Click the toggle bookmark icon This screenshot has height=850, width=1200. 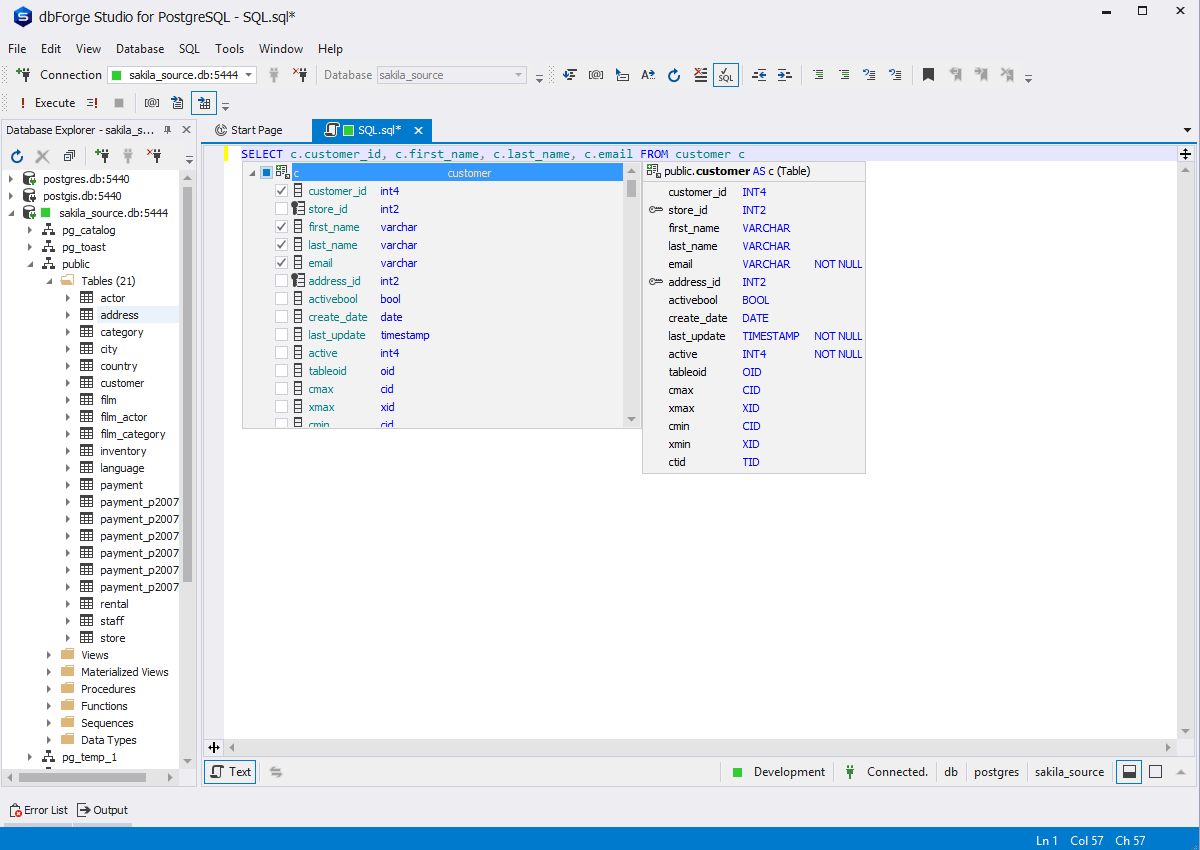tap(928, 75)
